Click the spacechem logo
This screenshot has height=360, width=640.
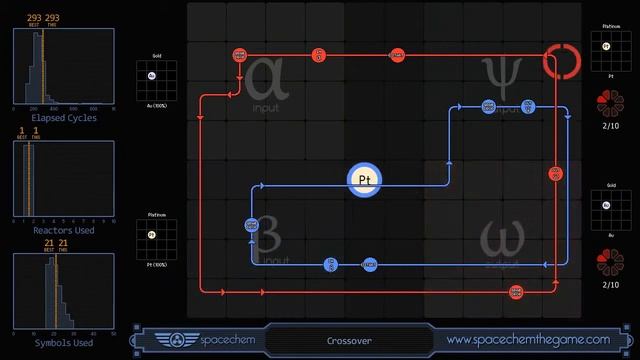click(205, 340)
